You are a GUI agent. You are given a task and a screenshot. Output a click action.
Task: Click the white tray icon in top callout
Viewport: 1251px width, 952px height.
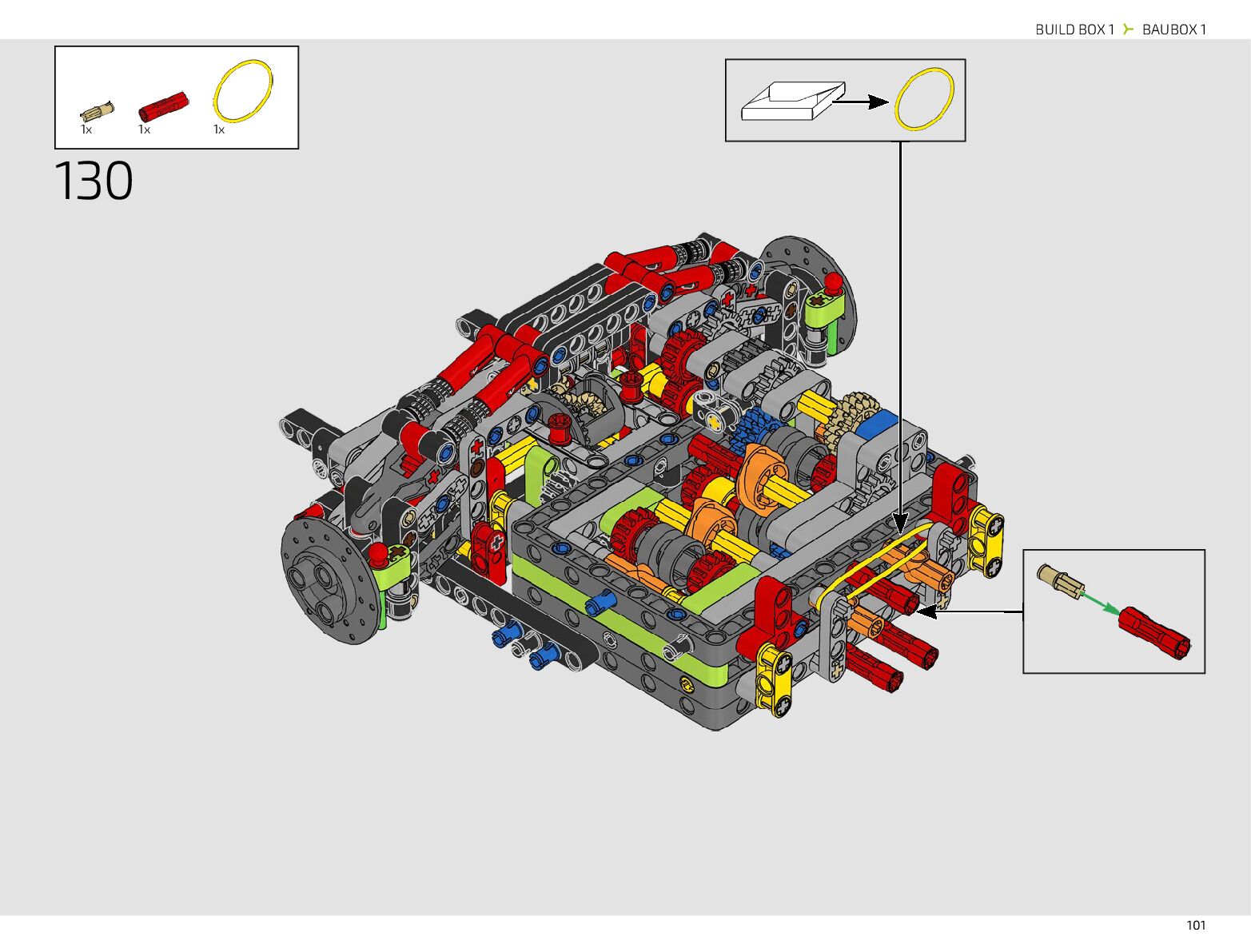pos(791,101)
